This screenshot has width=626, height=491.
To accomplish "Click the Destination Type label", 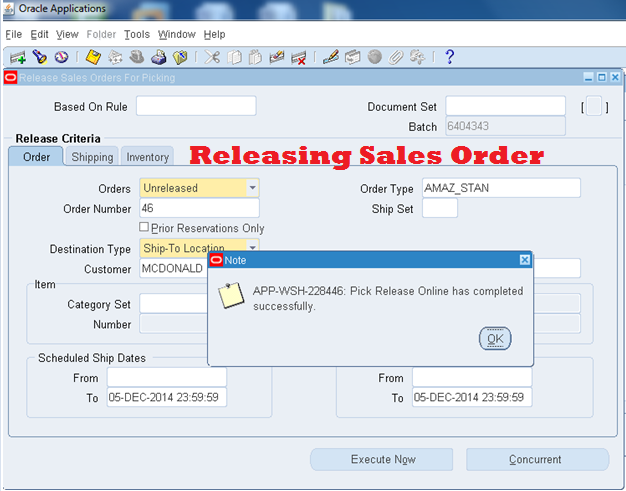I will [x=90, y=249].
